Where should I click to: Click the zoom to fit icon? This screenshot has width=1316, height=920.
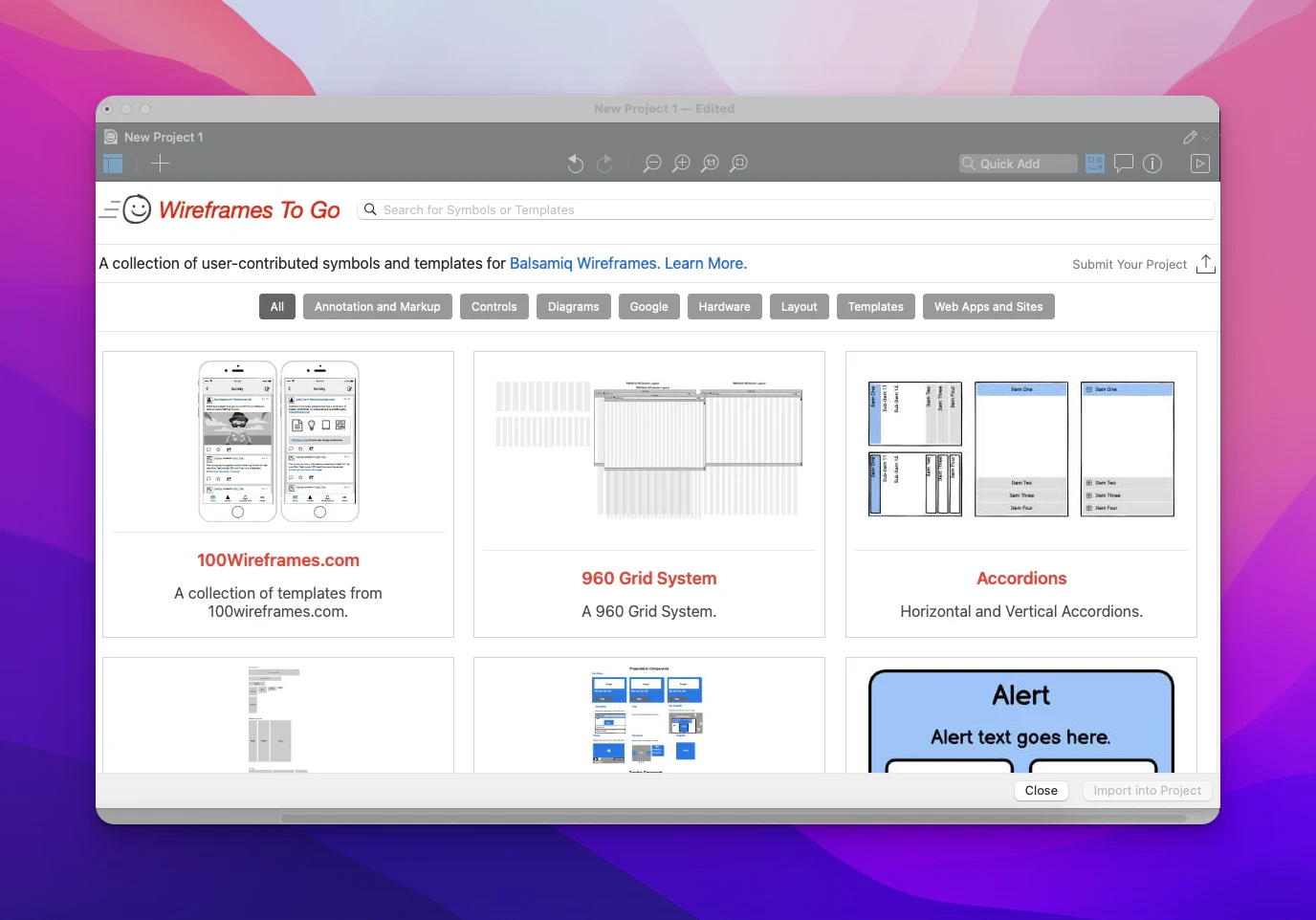(738, 164)
